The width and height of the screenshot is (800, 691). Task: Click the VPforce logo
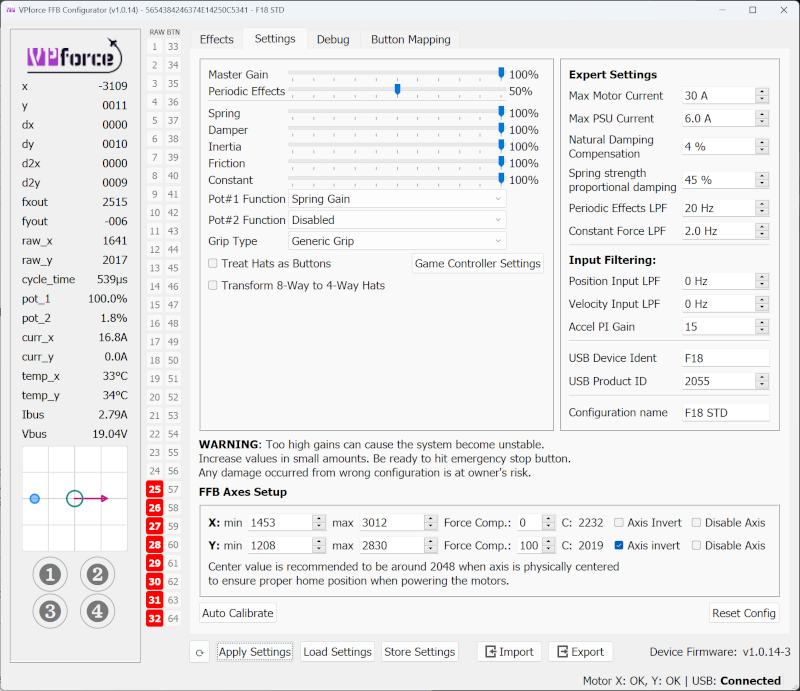coord(74,55)
